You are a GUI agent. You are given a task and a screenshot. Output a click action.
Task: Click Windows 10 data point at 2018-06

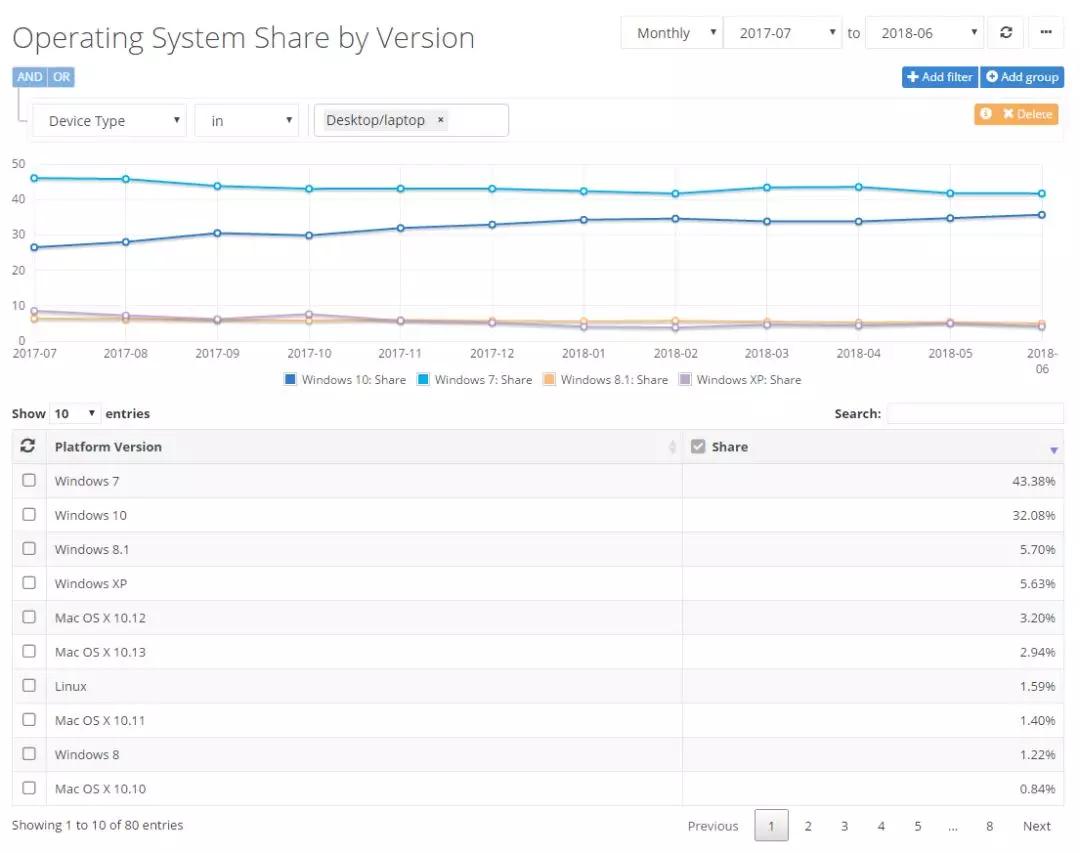[1041, 215]
